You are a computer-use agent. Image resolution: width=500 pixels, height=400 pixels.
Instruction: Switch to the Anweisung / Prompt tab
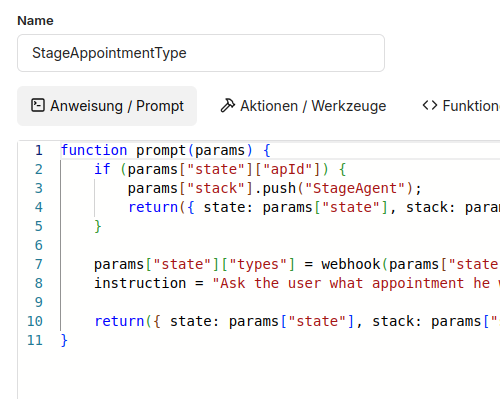coord(107,106)
